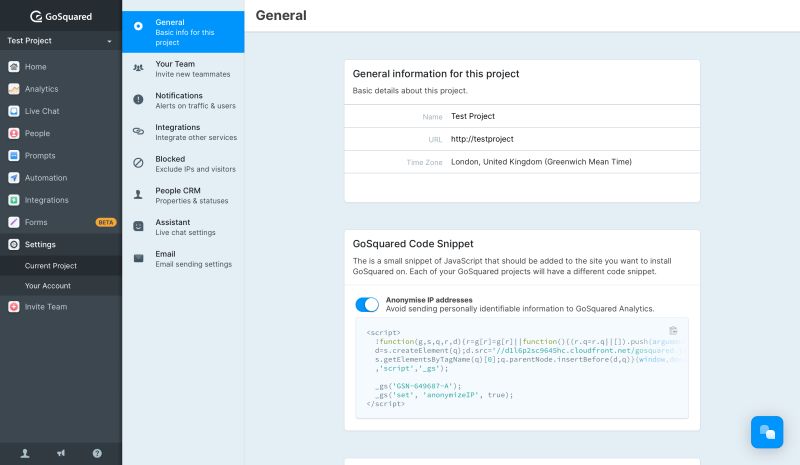The image size is (800, 465).
Task: Click the GoSquared logo
Action: pyautogui.click(x=61, y=16)
